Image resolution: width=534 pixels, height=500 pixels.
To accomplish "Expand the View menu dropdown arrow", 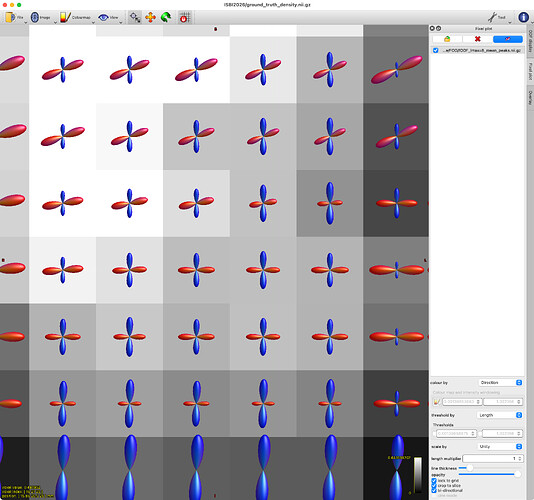I will [x=121, y=22].
